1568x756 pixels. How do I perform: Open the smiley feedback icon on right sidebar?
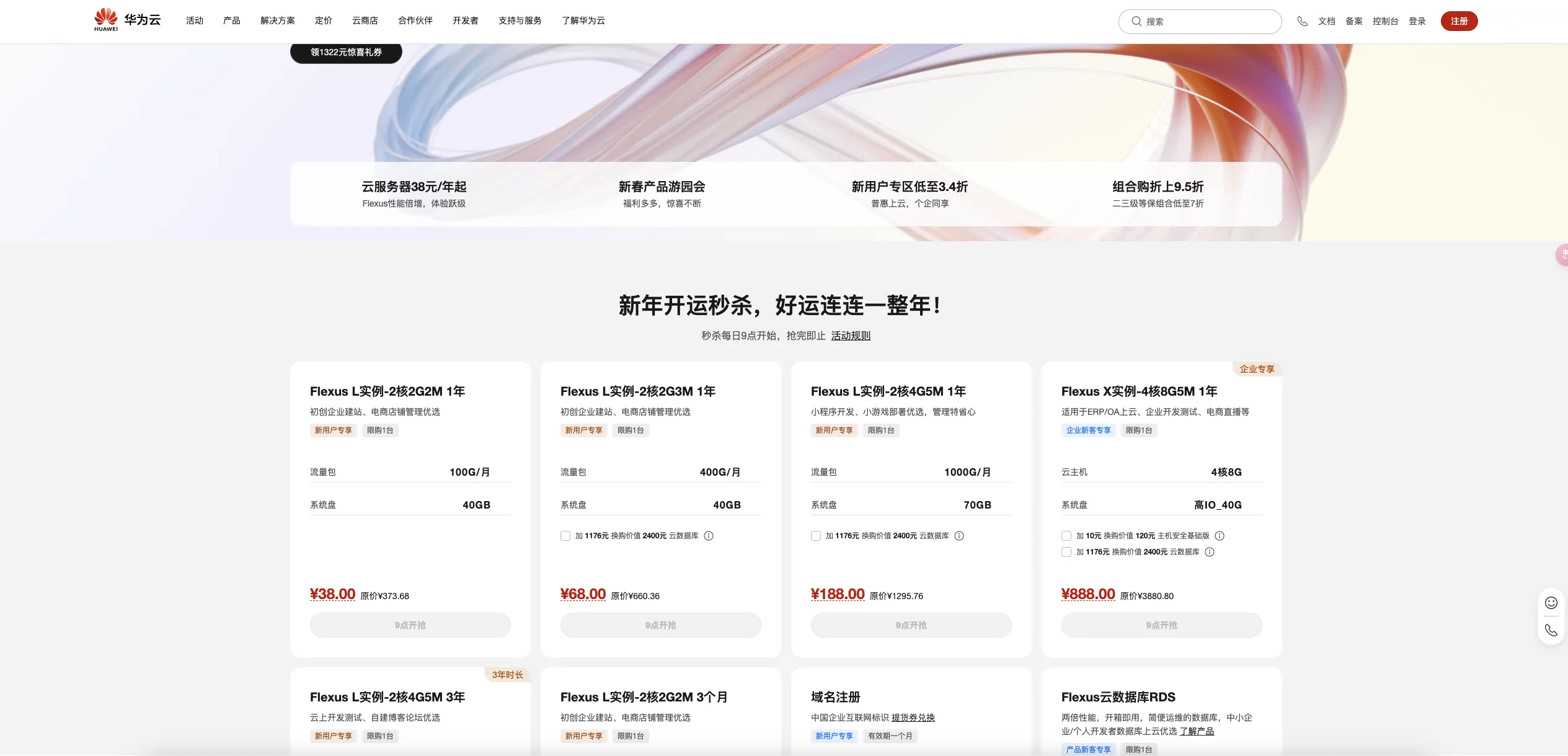(1551, 602)
